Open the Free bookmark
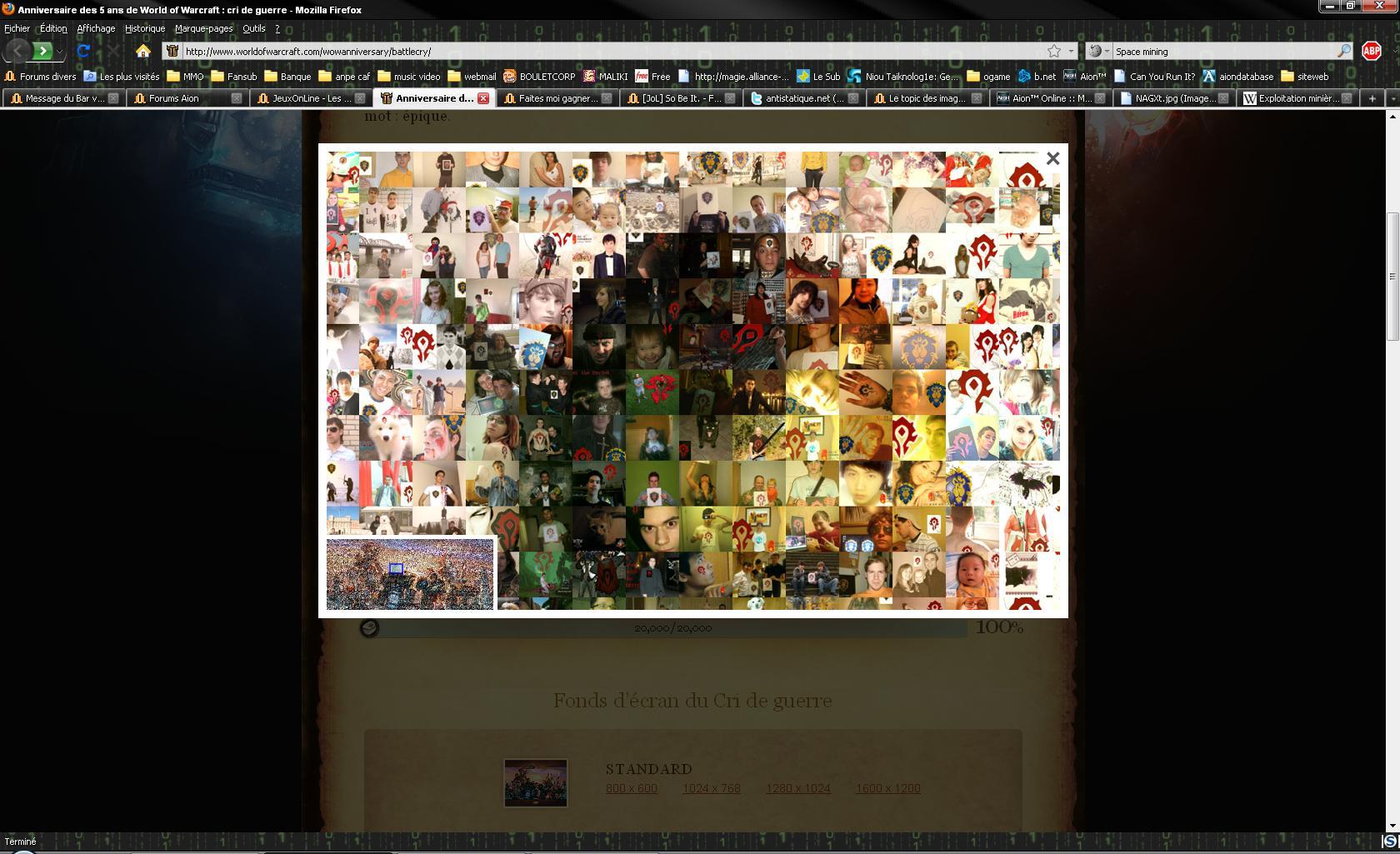The image size is (1400, 854). pos(653,77)
